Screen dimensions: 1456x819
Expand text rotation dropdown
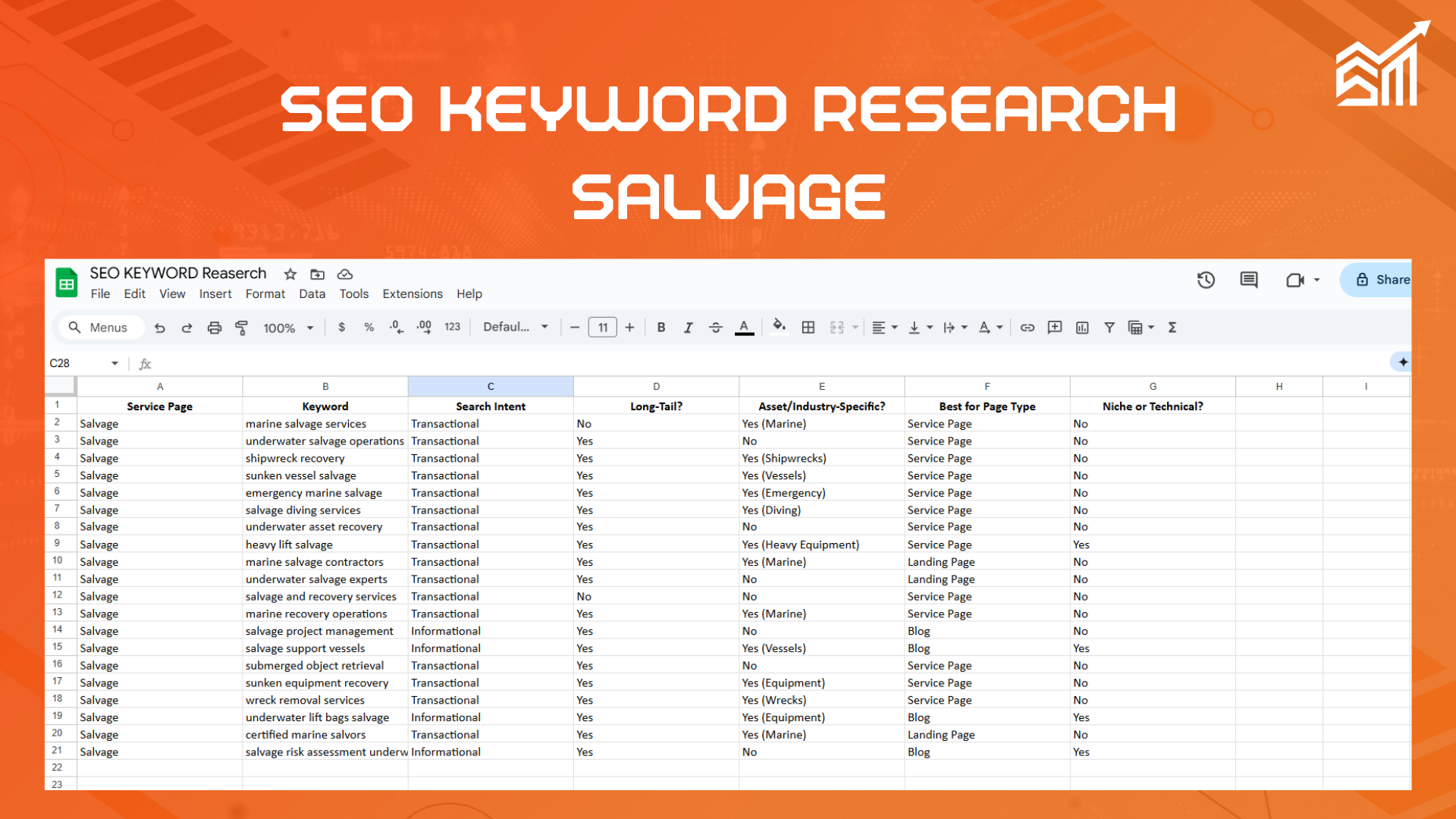coord(1000,327)
